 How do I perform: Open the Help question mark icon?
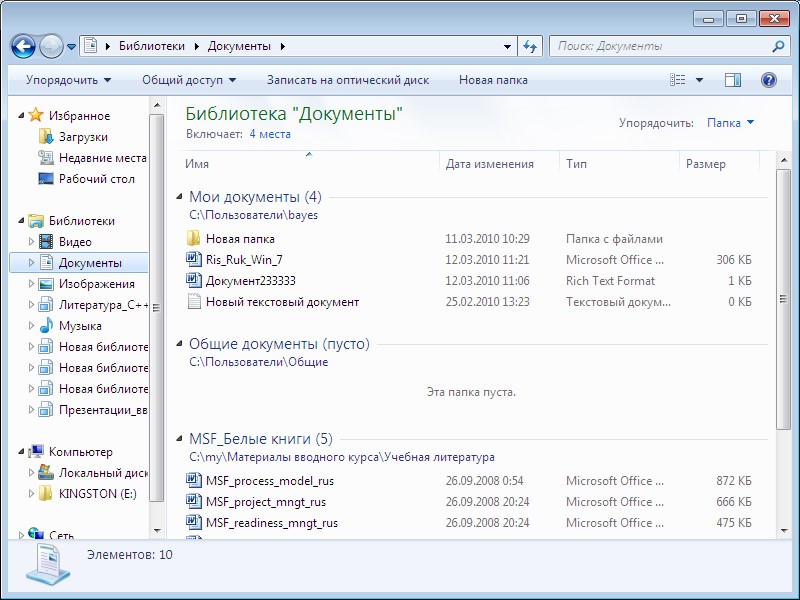coord(769,80)
